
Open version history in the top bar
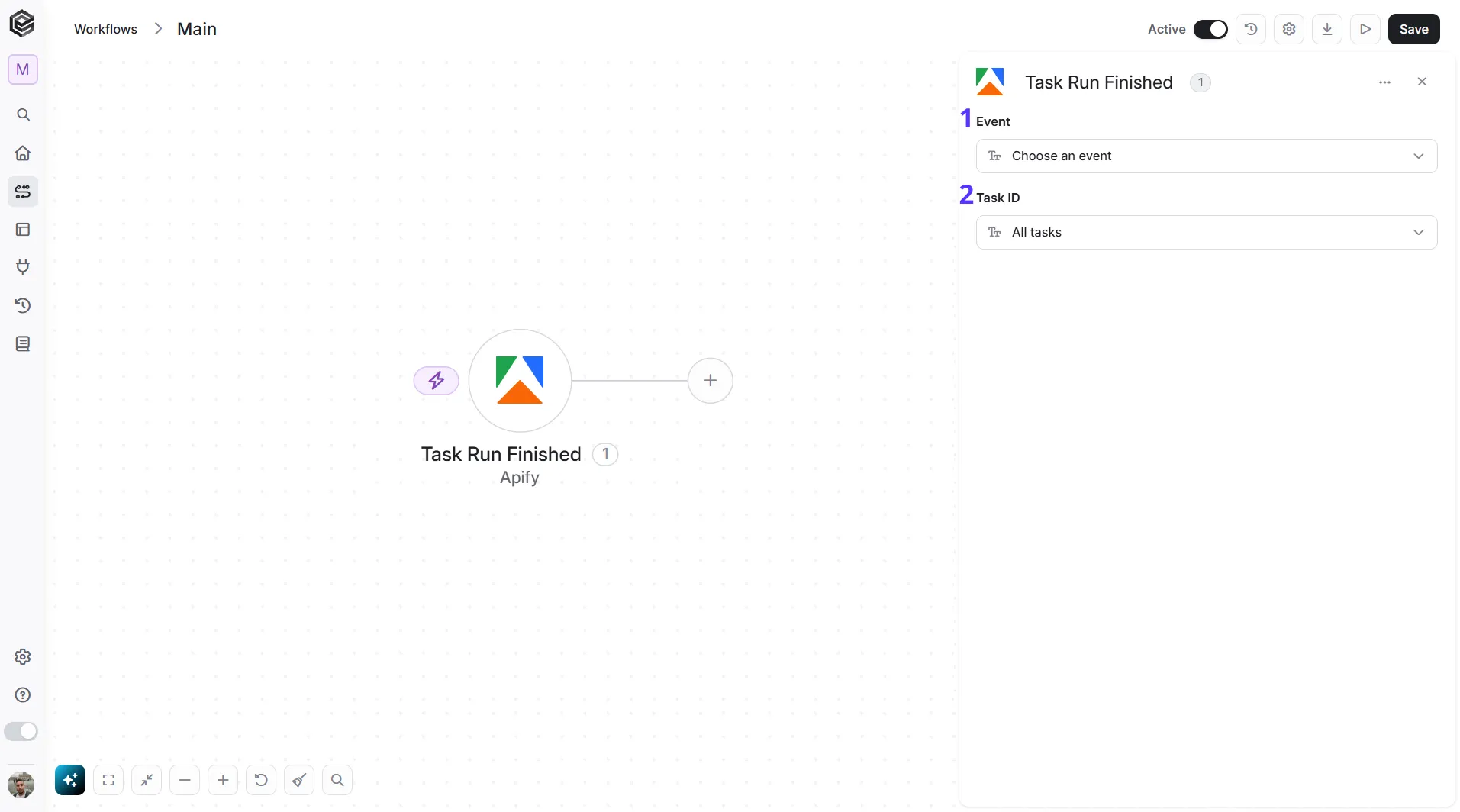coord(1251,29)
